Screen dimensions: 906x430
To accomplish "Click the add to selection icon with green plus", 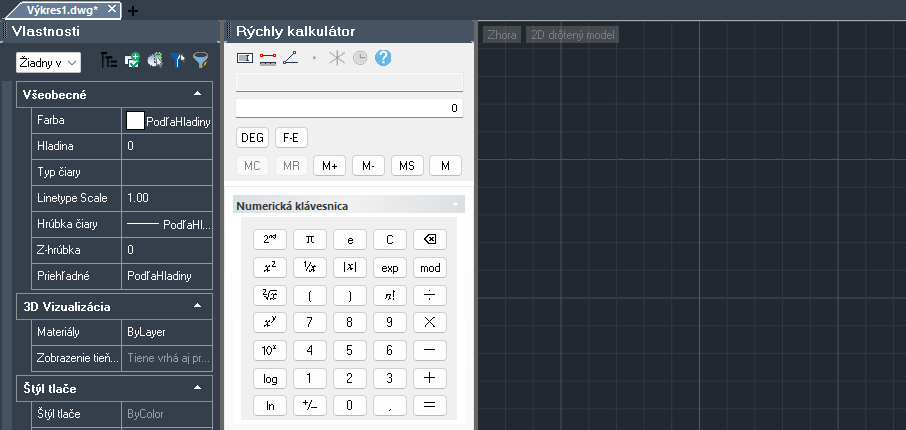I will (132, 62).
